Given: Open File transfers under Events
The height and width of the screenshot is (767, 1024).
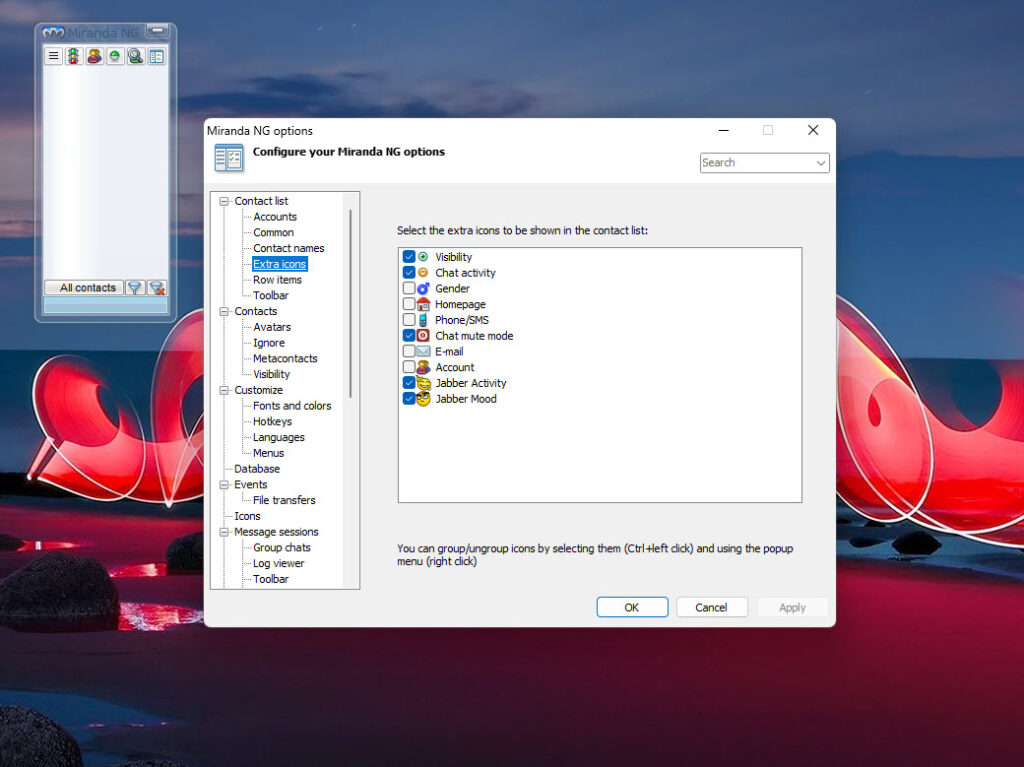Looking at the screenshot, I should coord(284,500).
